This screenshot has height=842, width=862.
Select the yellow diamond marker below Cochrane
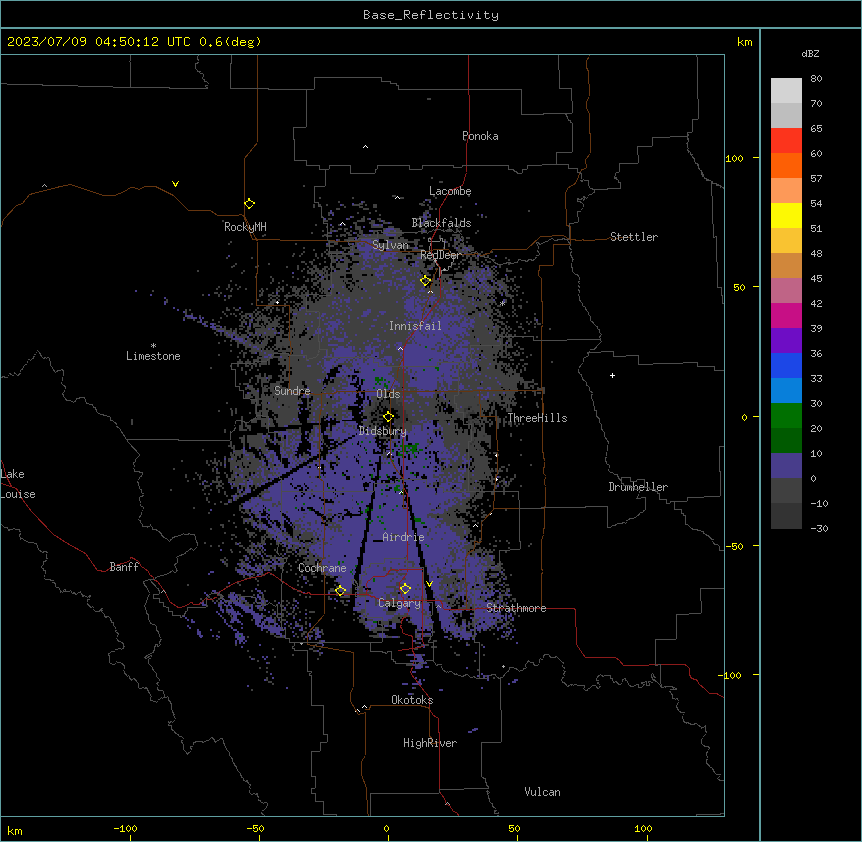pos(341,591)
